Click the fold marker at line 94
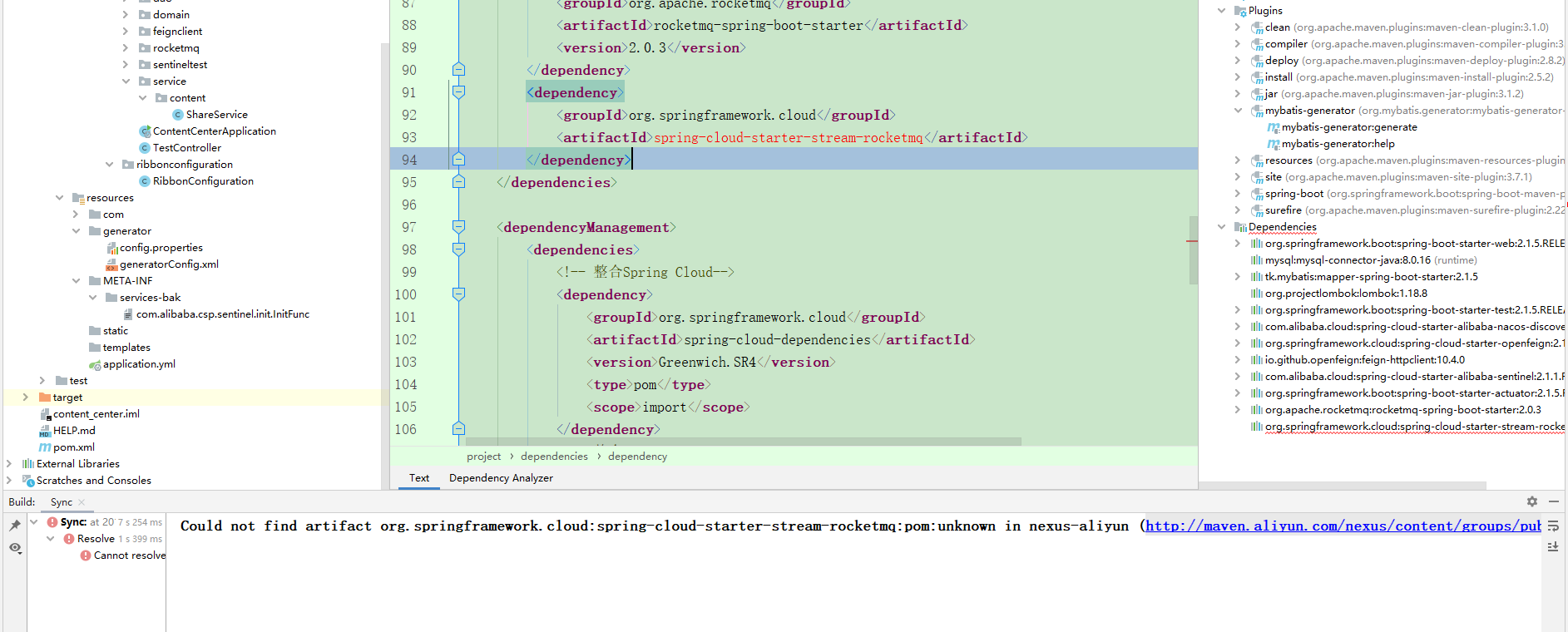 458,159
